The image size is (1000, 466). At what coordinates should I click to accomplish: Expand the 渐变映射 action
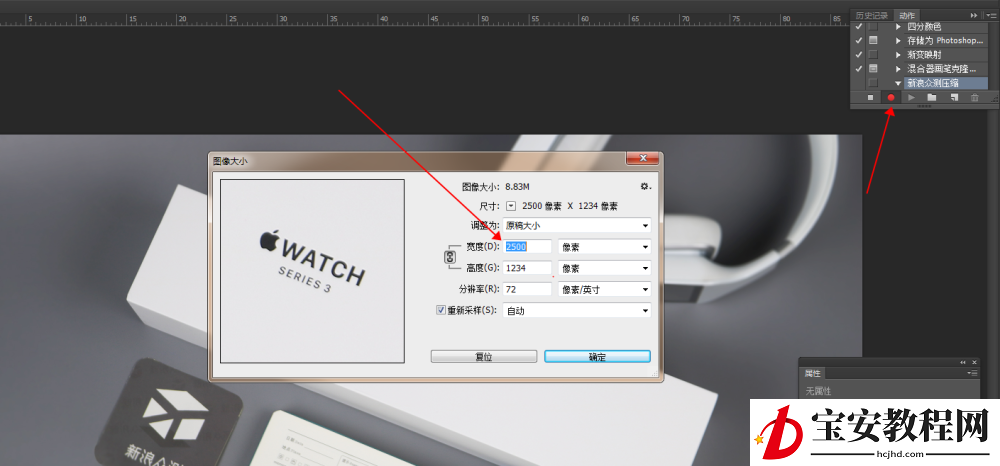(x=898, y=54)
